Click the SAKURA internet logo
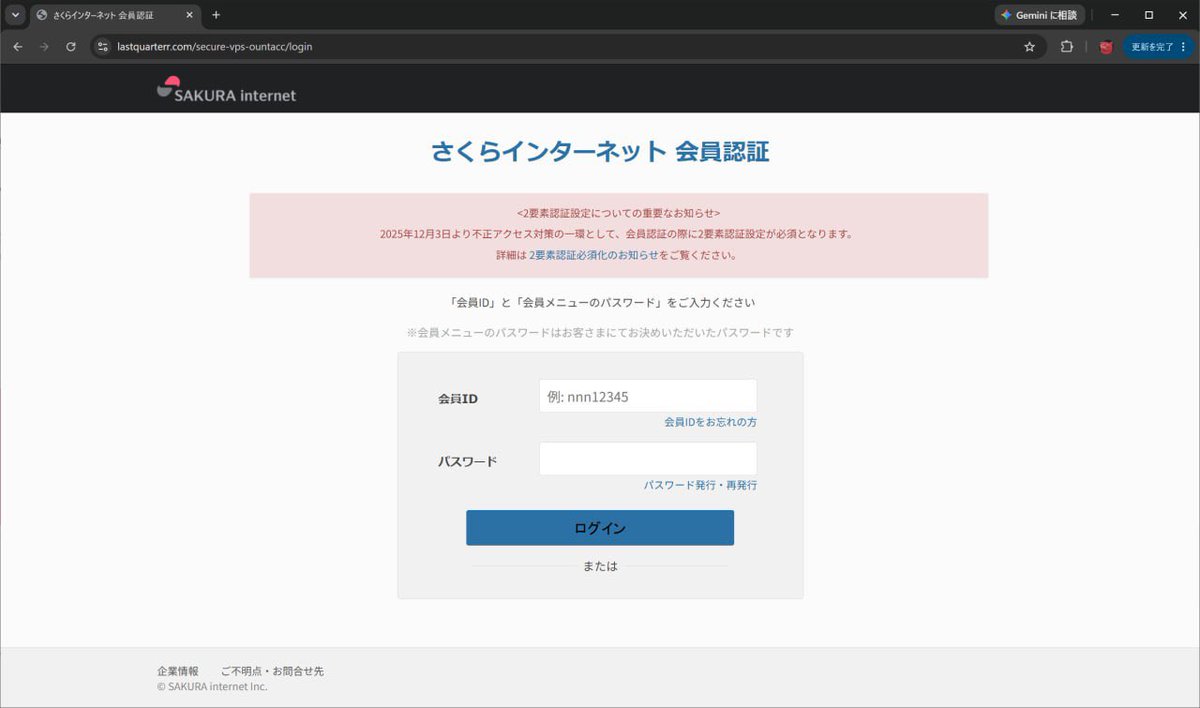This screenshot has height=708, width=1200. (227, 89)
